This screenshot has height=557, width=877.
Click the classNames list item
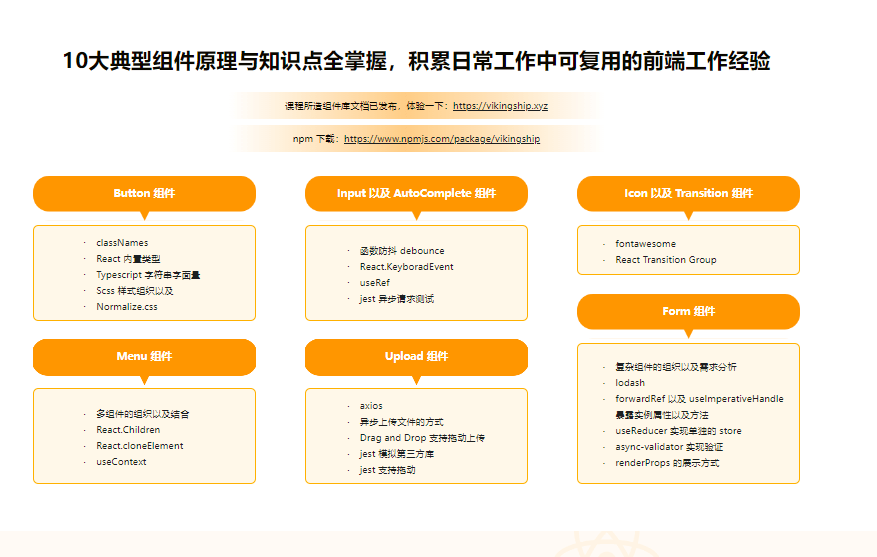(x=122, y=243)
